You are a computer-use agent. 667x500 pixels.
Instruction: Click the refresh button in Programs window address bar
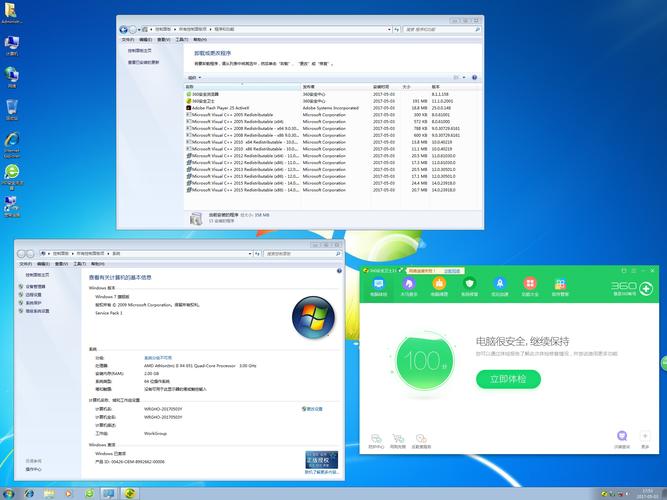click(396, 29)
